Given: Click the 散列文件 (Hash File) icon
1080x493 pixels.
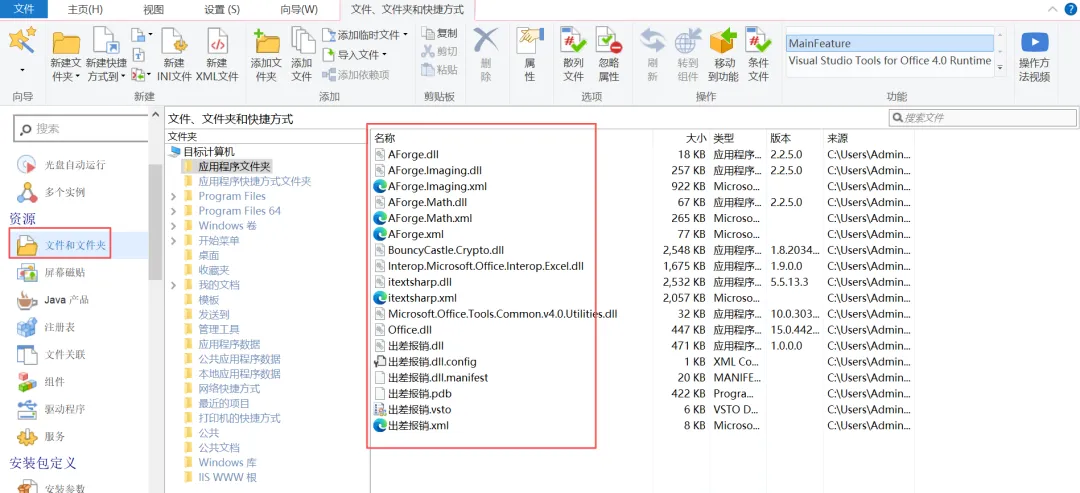Looking at the screenshot, I should click(573, 41).
